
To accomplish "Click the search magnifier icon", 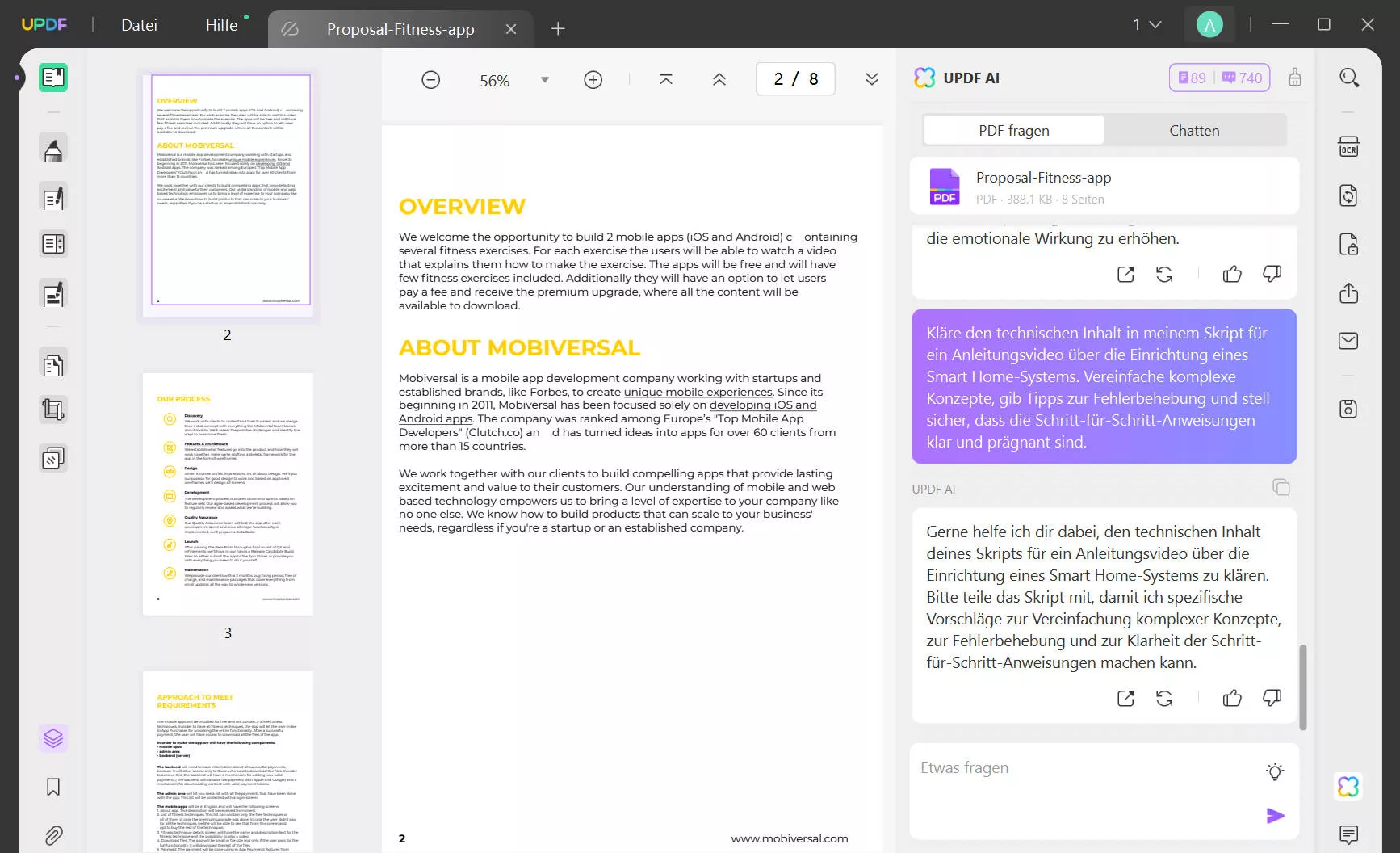I will [x=1348, y=78].
